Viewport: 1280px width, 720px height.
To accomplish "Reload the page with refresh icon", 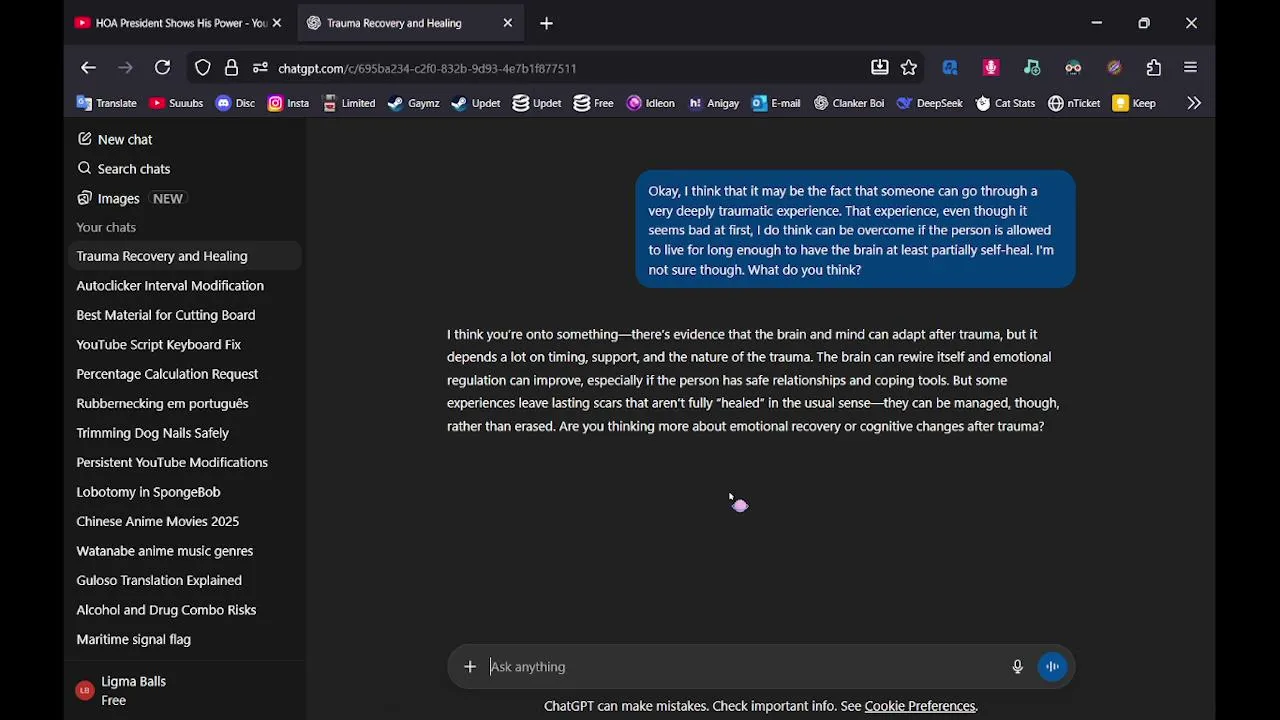I will click(x=162, y=68).
